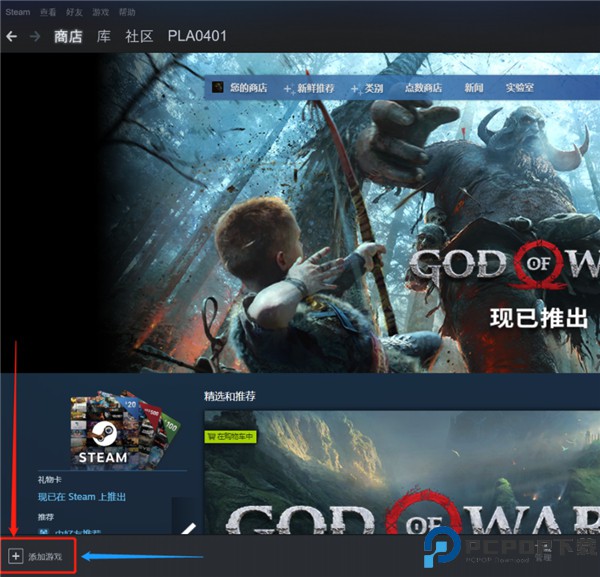Switch to the 库 library tab
Viewport: 600px width, 577px height.
click(104, 37)
